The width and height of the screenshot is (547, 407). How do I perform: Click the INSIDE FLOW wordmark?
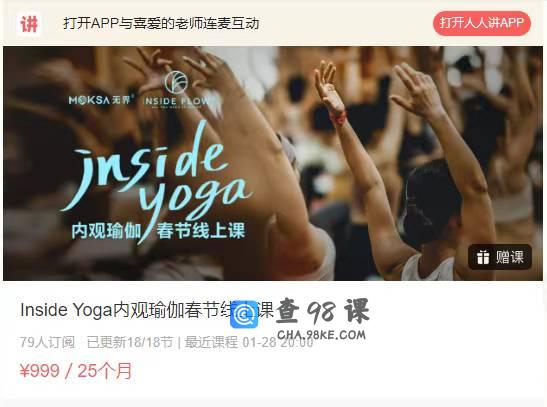tap(177, 101)
